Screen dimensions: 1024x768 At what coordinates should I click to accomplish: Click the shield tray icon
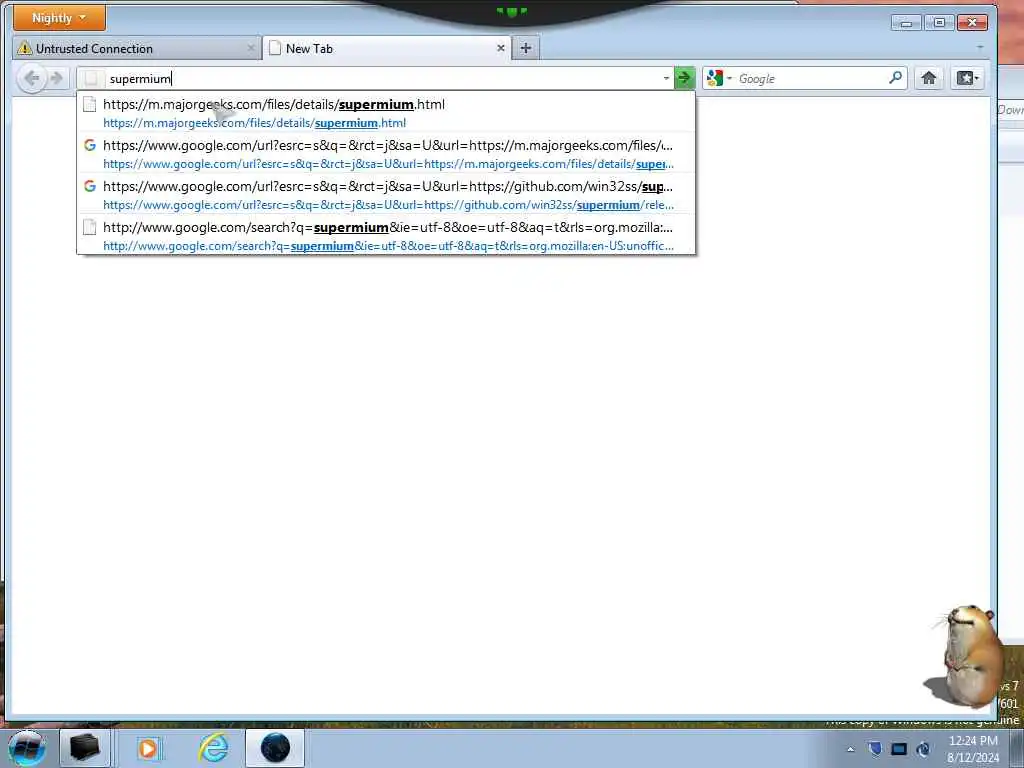click(875, 748)
